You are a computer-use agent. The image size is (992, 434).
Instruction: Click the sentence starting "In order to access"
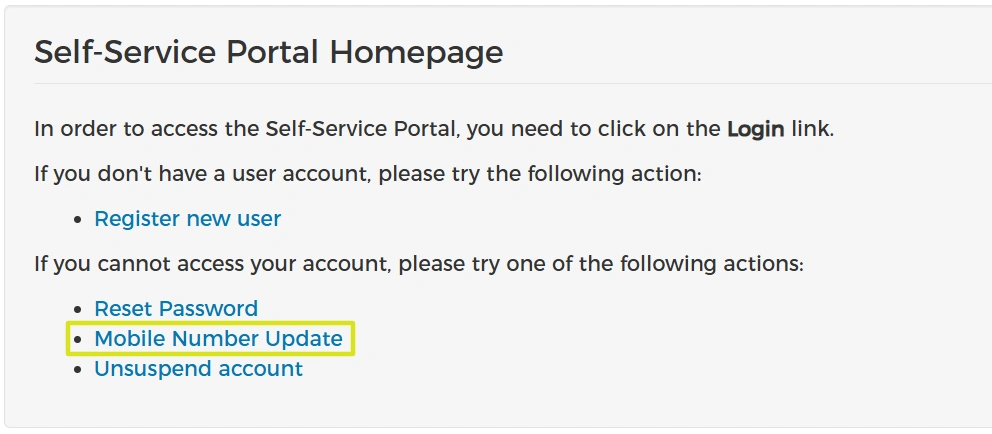click(x=300, y=129)
